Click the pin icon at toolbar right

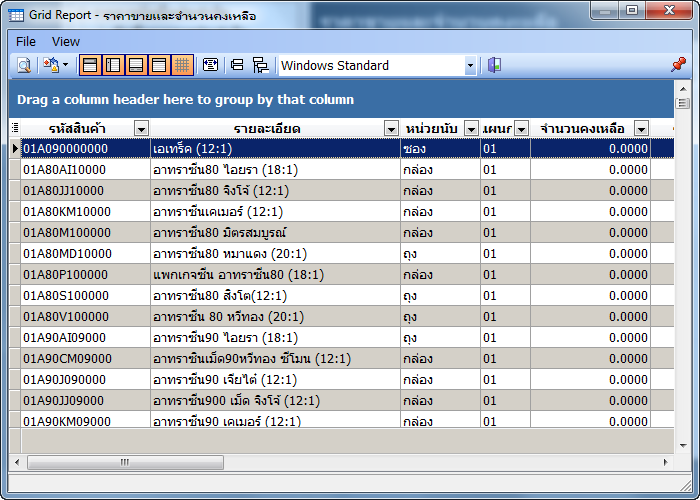(x=678, y=65)
